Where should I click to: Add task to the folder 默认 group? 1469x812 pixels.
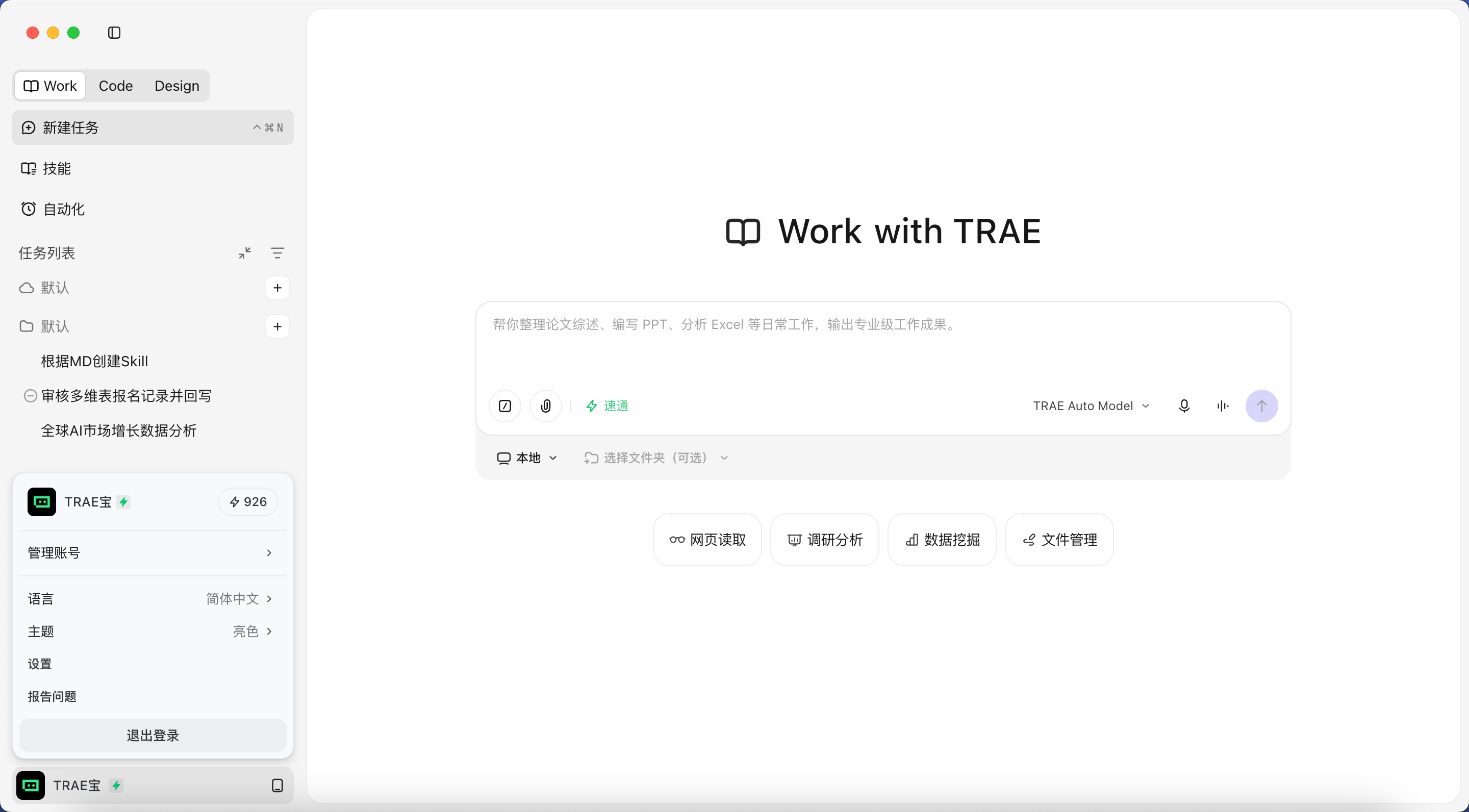click(277, 327)
